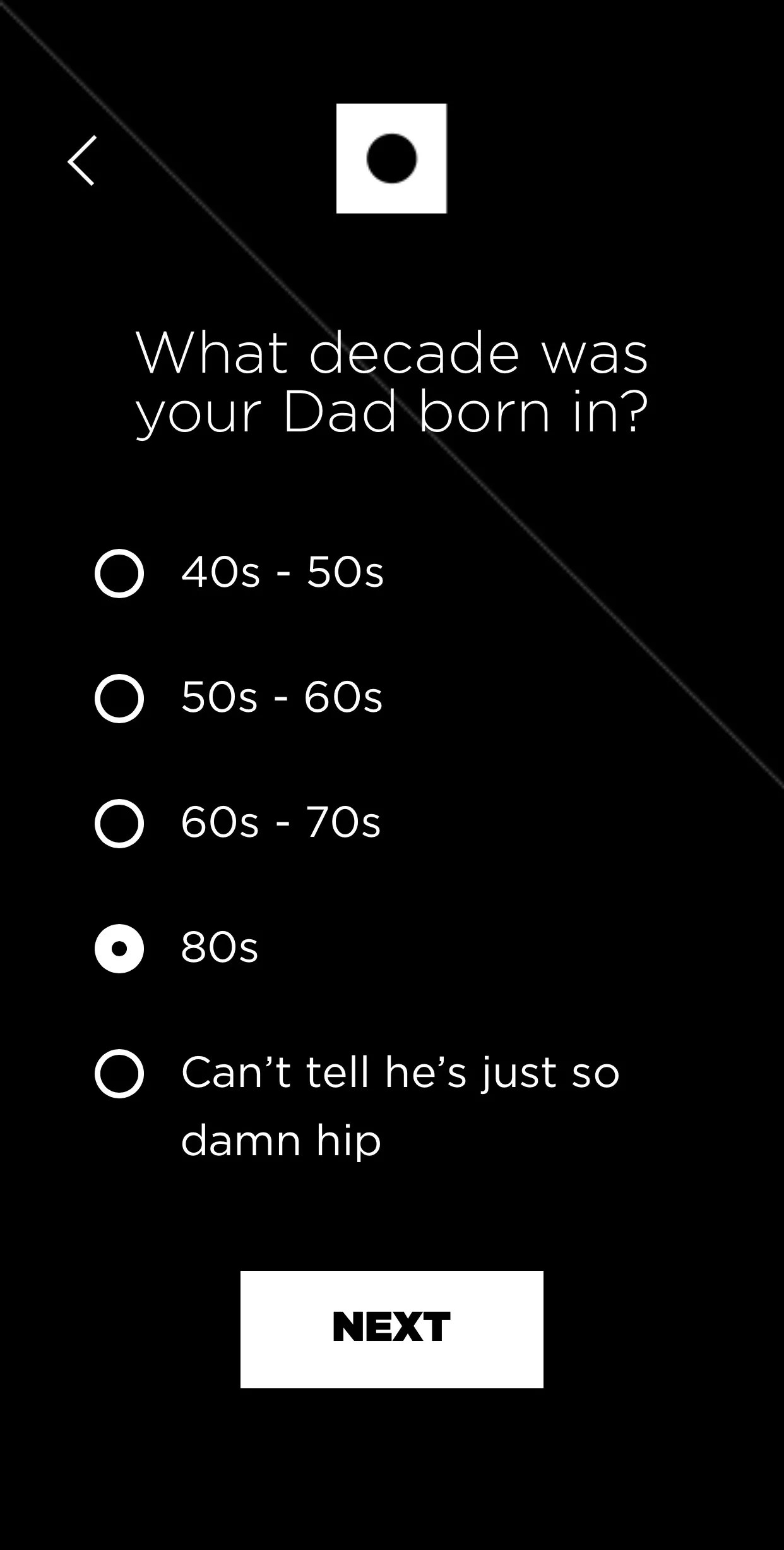This screenshot has height=1550, width=784.
Task: Continue with the NEXT button
Action: coord(391,1330)
